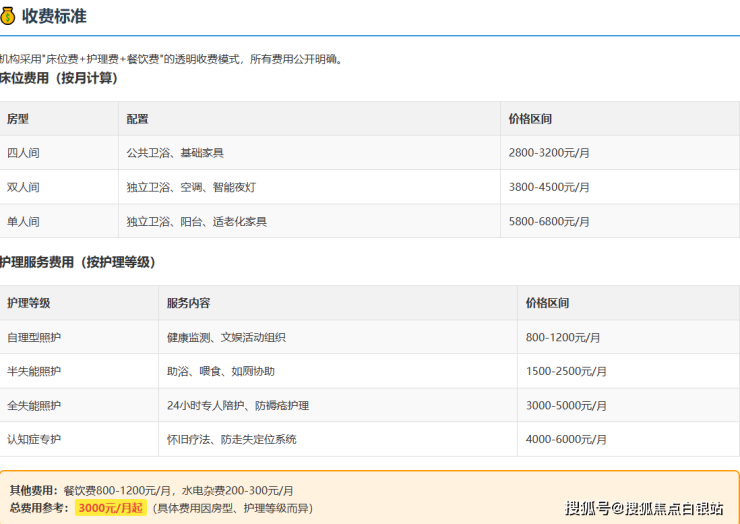Click the 4000-6000元/月 price cell

[x=566, y=440]
